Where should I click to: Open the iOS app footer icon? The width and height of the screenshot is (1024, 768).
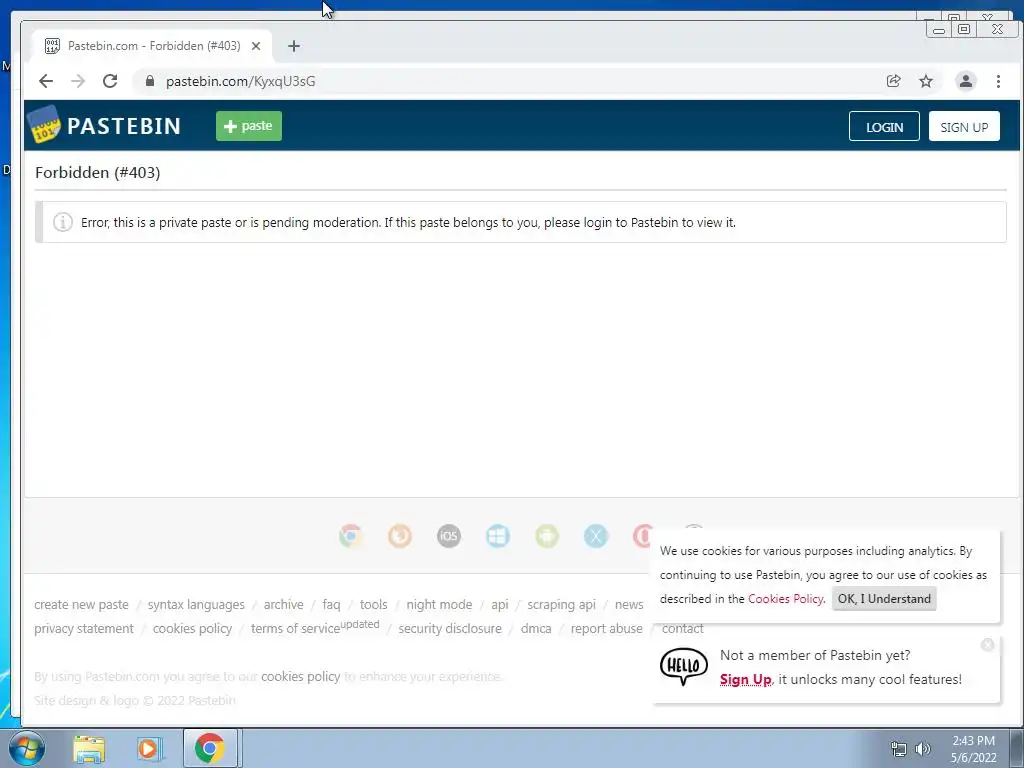click(449, 536)
